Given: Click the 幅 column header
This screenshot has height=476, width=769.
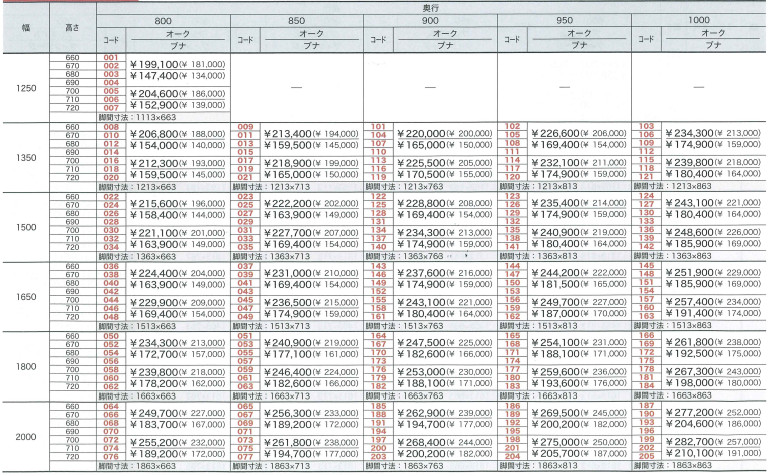Looking at the screenshot, I should 24,29.
